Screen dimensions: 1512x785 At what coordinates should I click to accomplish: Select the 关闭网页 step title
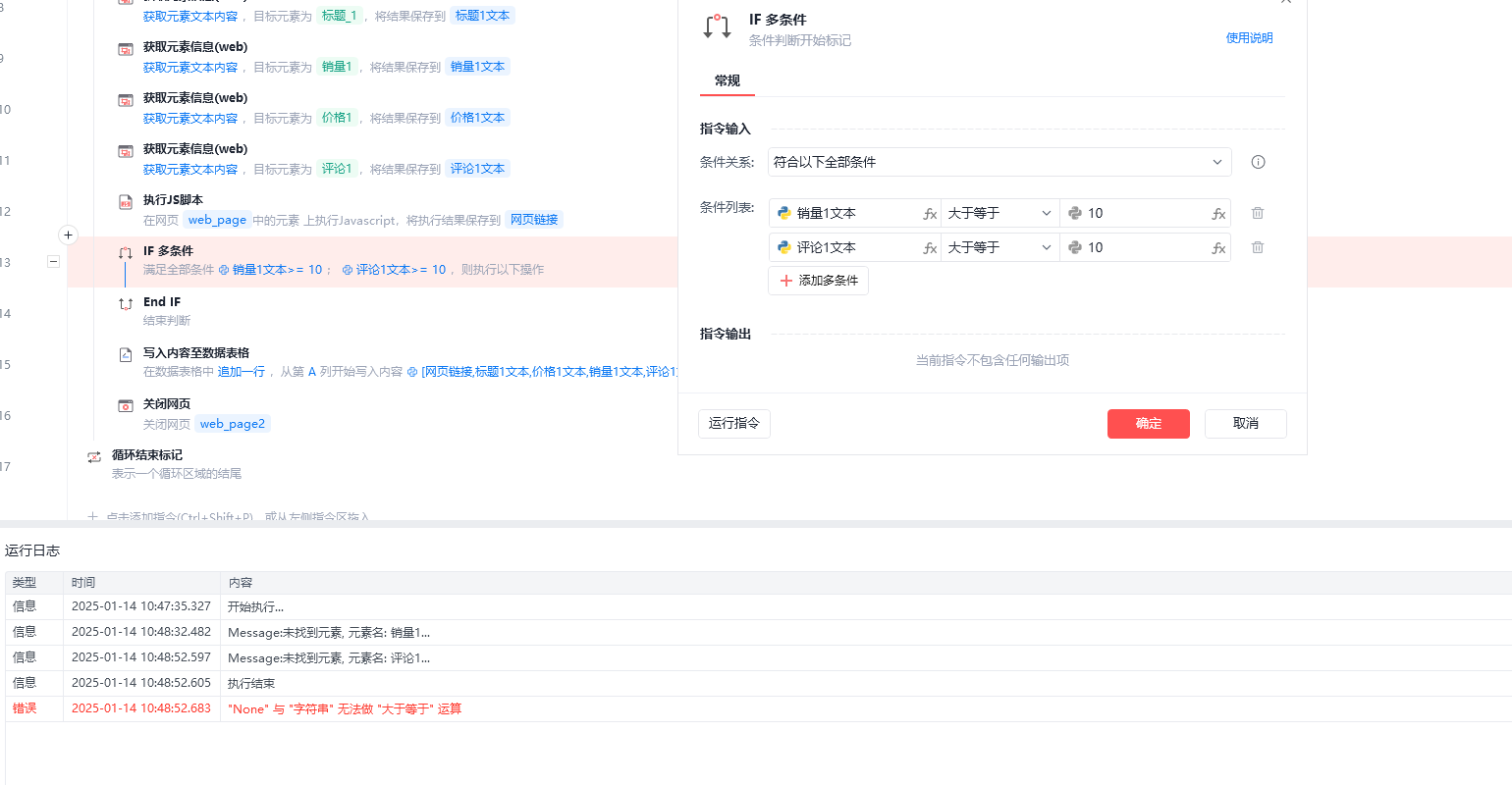click(167, 404)
